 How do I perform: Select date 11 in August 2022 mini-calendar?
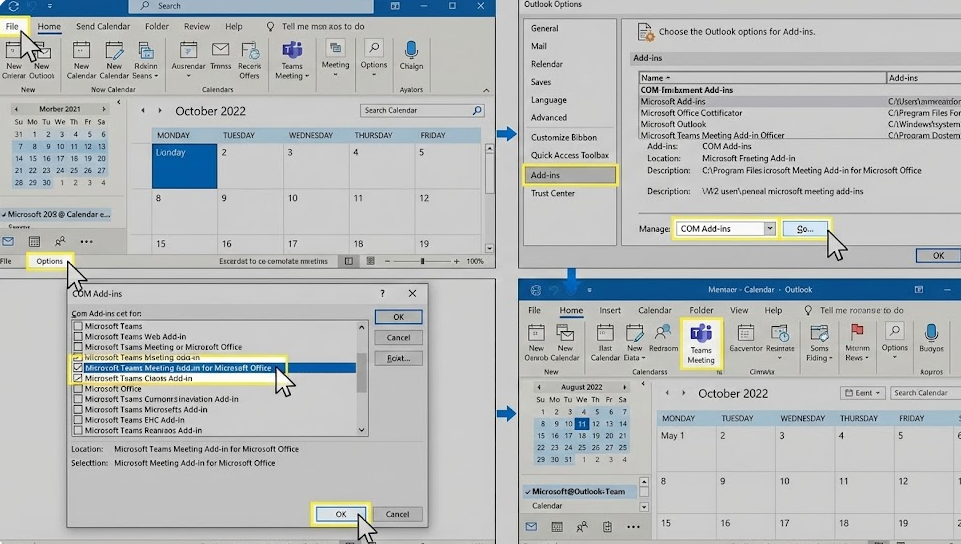pos(582,423)
